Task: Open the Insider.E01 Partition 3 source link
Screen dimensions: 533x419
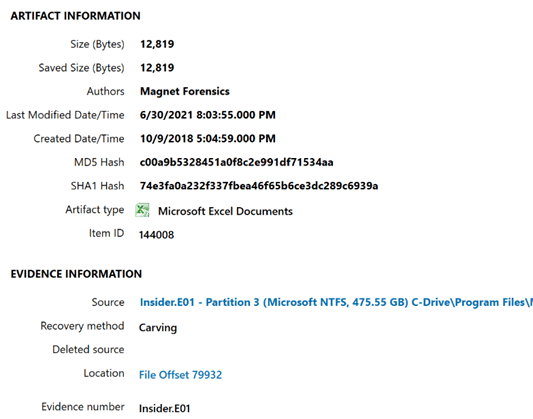Action: pyautogui.click(x=336, y=302)
